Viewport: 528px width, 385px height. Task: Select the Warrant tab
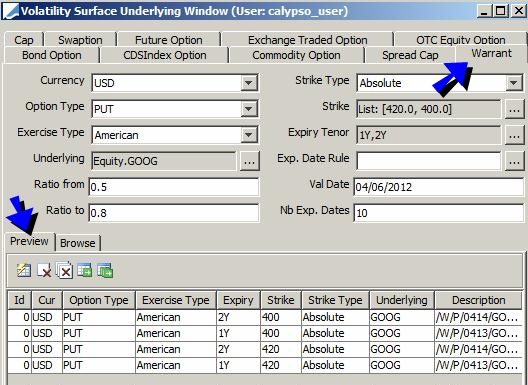coord(491,53)
